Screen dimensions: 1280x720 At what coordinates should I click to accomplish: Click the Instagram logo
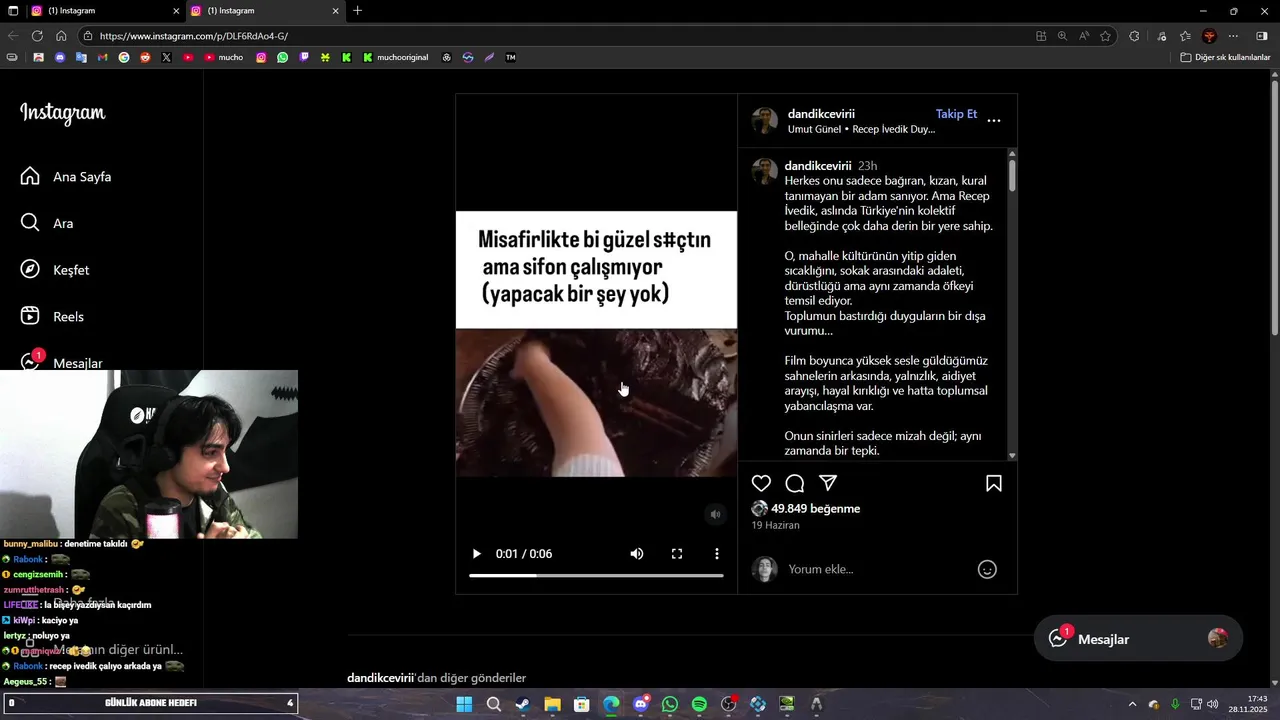62,113
